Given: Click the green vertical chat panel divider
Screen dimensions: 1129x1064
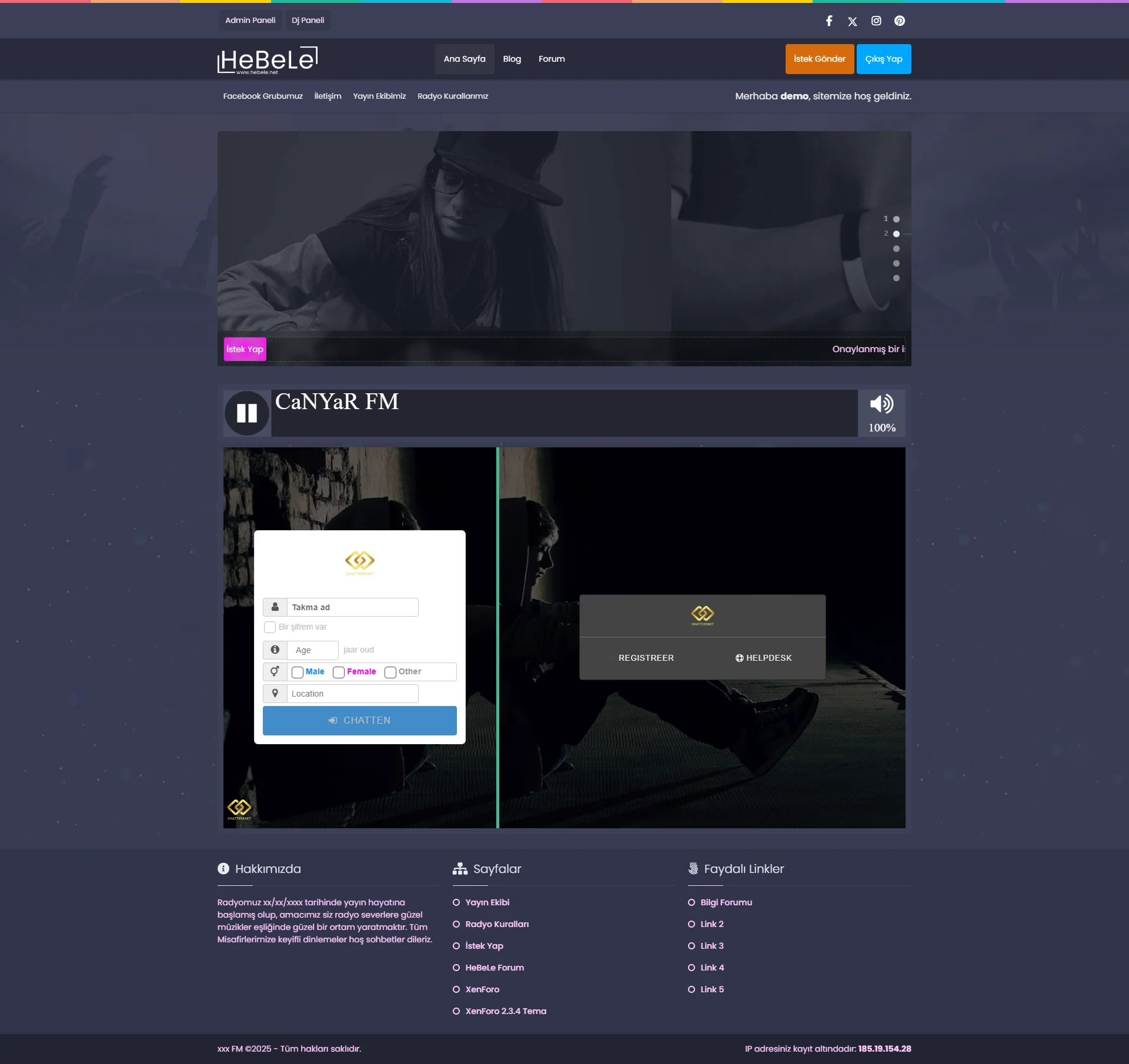Looking at the screenshot, I should [497, 638].
